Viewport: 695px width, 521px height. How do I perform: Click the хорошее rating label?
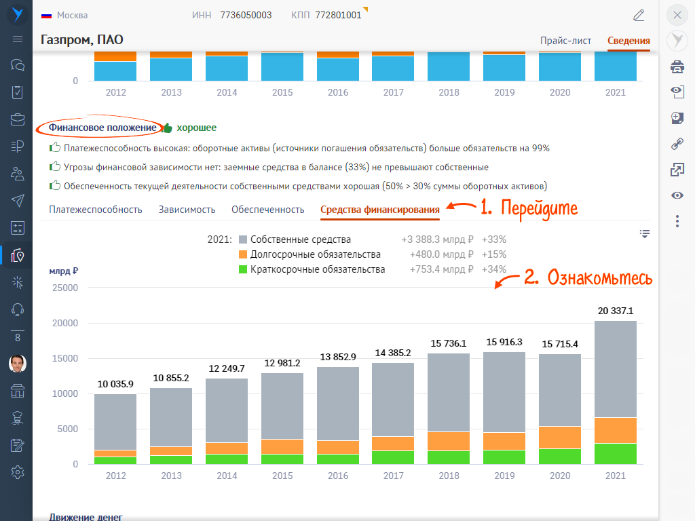(196, 128)
